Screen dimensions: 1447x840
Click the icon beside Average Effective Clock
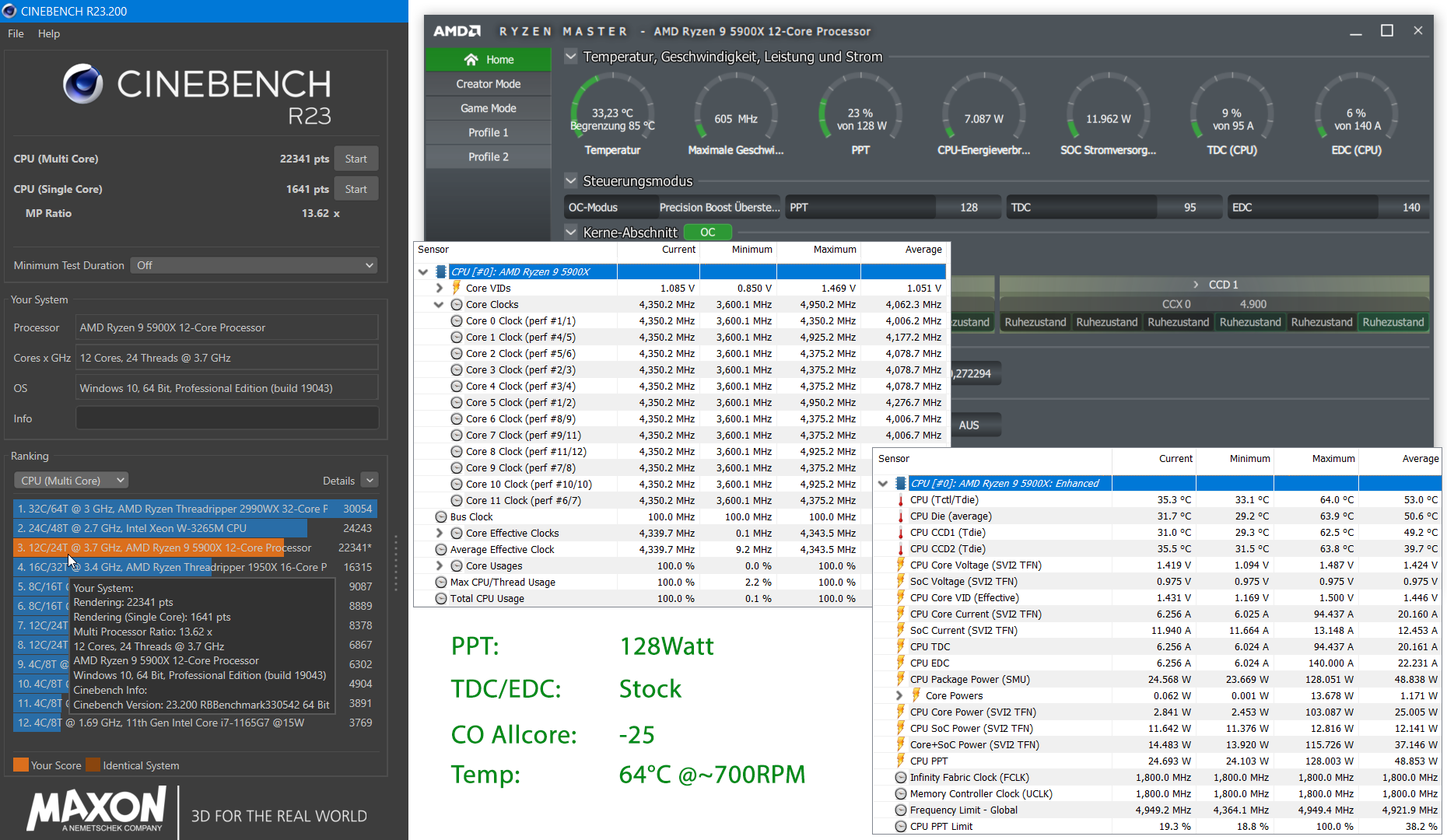[441, 550]
